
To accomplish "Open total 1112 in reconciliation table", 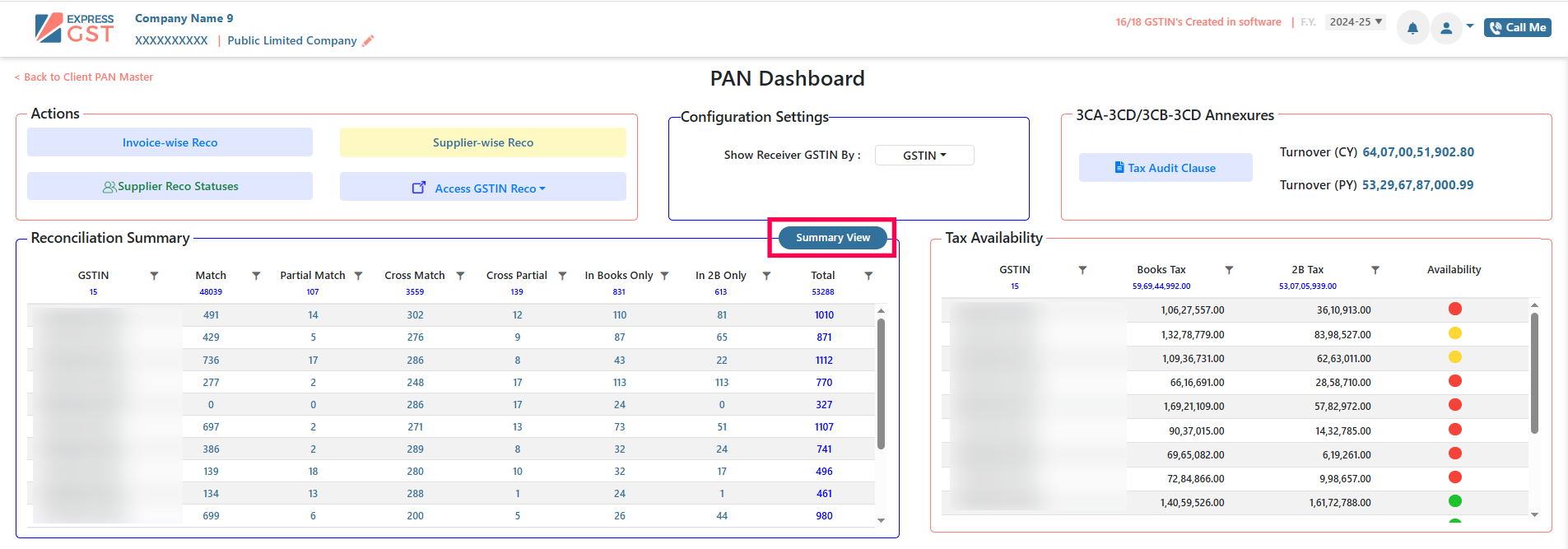I will (824, 361).
